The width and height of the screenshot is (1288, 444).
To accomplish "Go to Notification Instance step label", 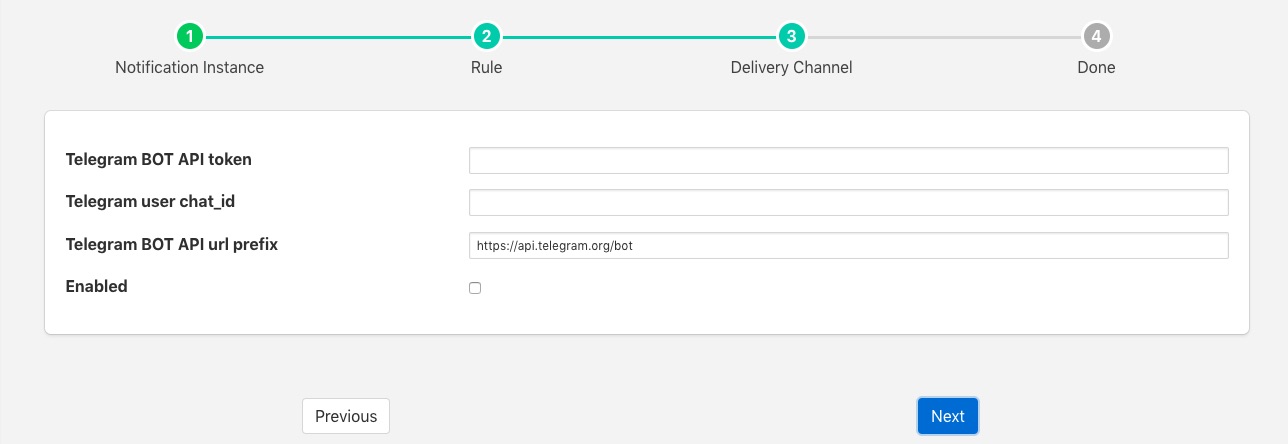I will 189,68.
